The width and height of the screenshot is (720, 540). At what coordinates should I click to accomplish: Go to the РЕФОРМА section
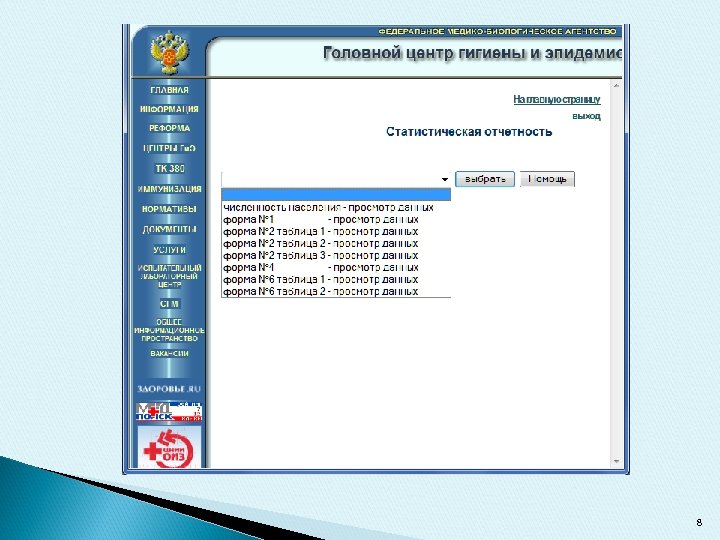coord(169,128)
